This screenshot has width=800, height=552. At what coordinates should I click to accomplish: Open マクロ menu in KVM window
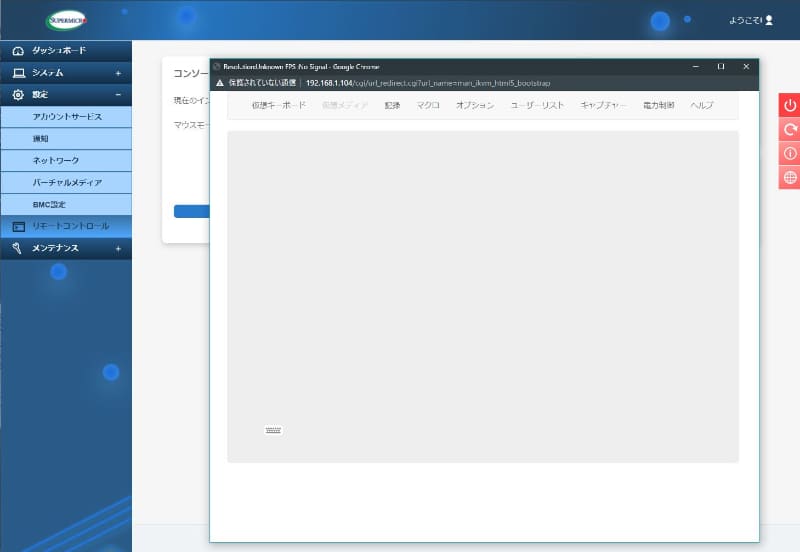428,106
